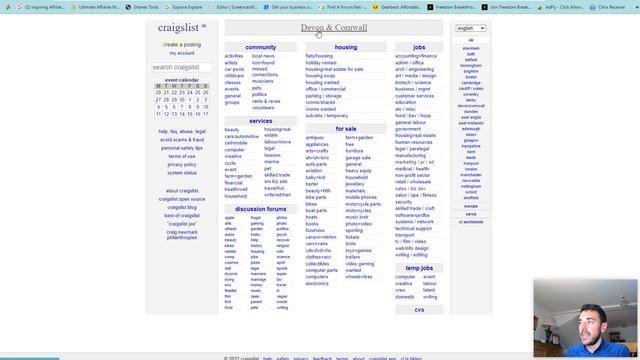Open lost+found under community
Image resolution: width=640 pixels, height=360 pixels.
click(x=263, y=63)
